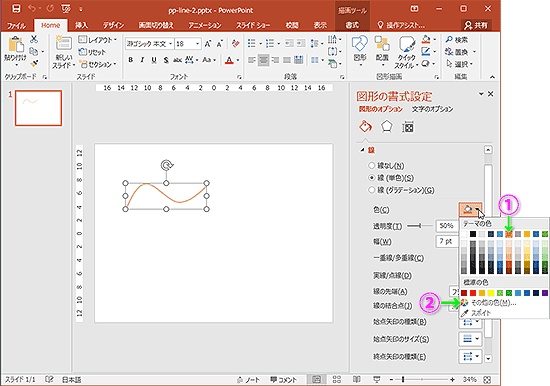Center align paragraph text
The image size is (550, 386).
point(263,60)
